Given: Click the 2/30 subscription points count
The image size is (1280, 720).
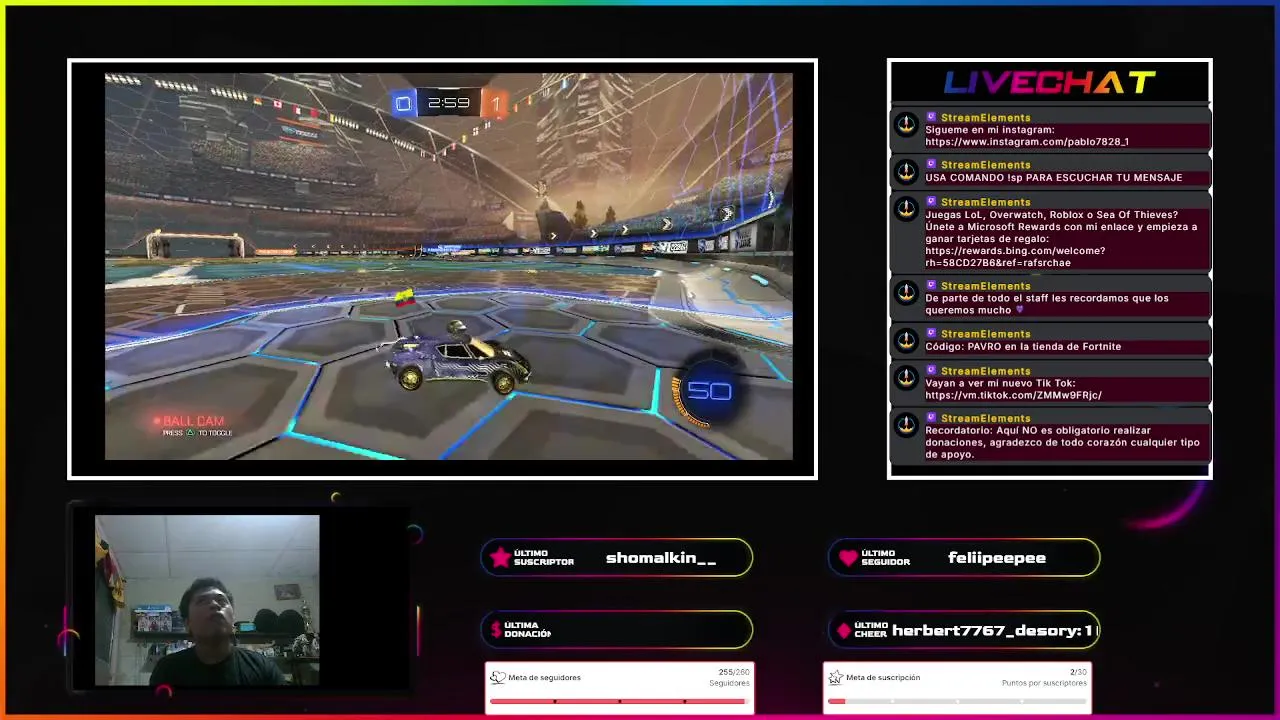Looking at the screenshot, I should (x=1078, y=672).
